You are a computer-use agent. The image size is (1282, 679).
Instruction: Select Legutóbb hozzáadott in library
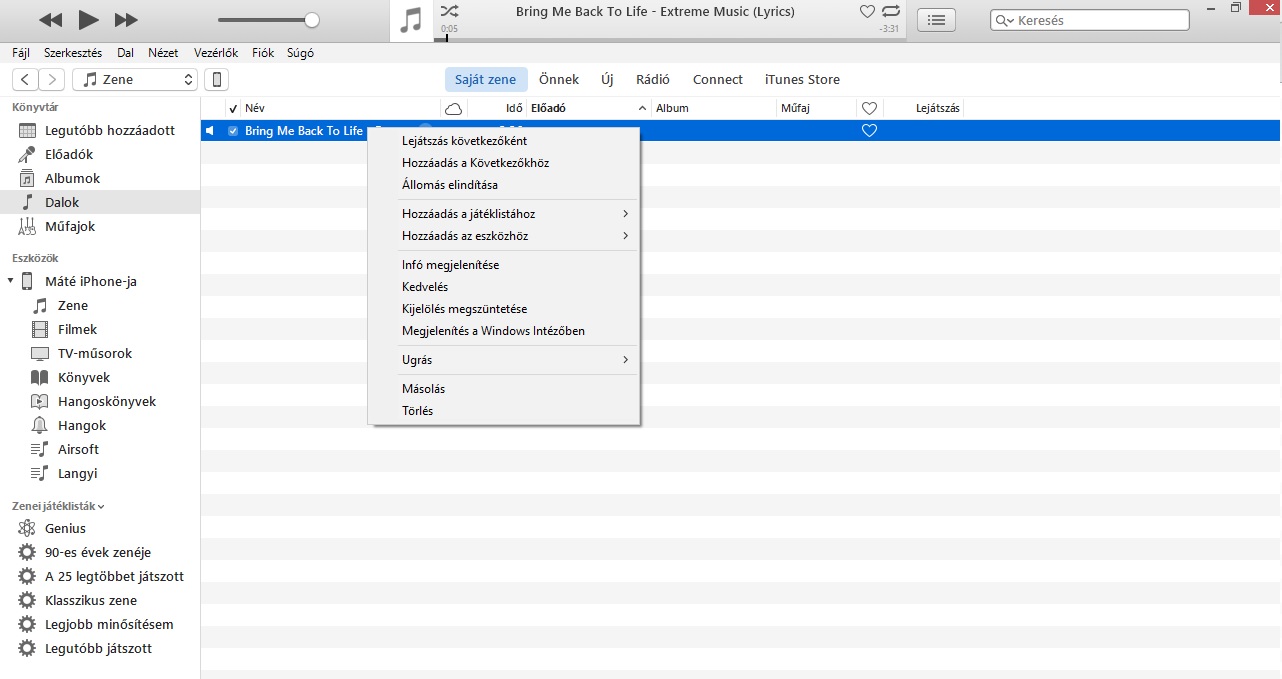(x=100, y=131)
